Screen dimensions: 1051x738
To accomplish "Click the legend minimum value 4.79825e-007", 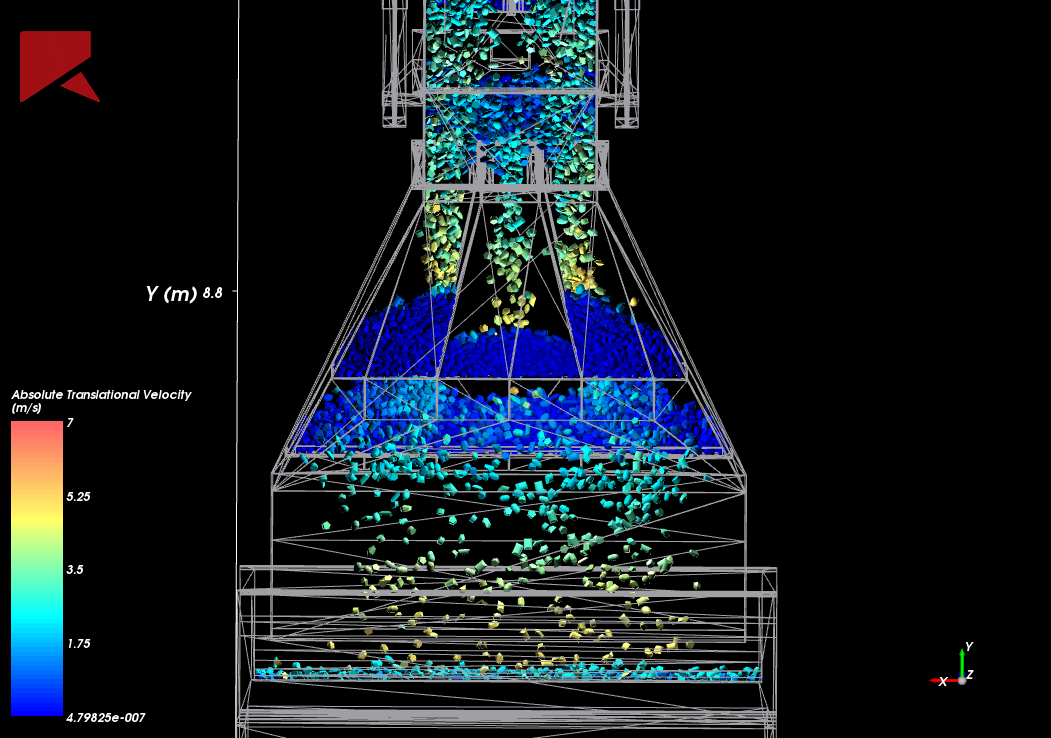I will 106,717.
